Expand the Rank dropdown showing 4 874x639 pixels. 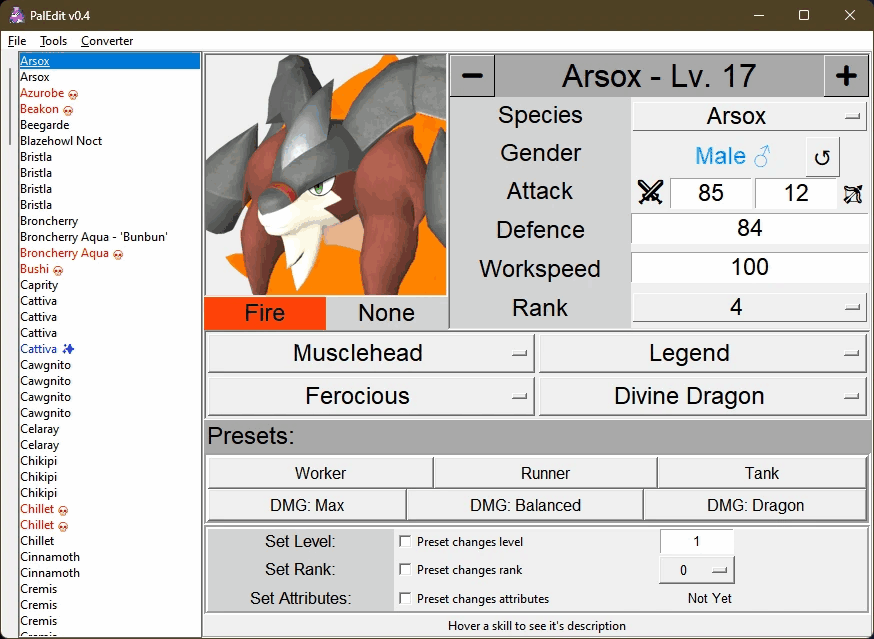(x=749, y=308)
